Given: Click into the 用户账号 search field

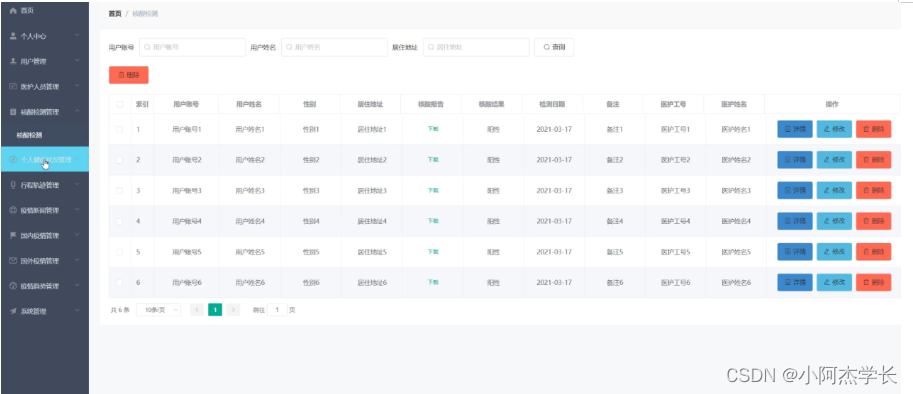Looking at the screenshot, I should (192, 47).
